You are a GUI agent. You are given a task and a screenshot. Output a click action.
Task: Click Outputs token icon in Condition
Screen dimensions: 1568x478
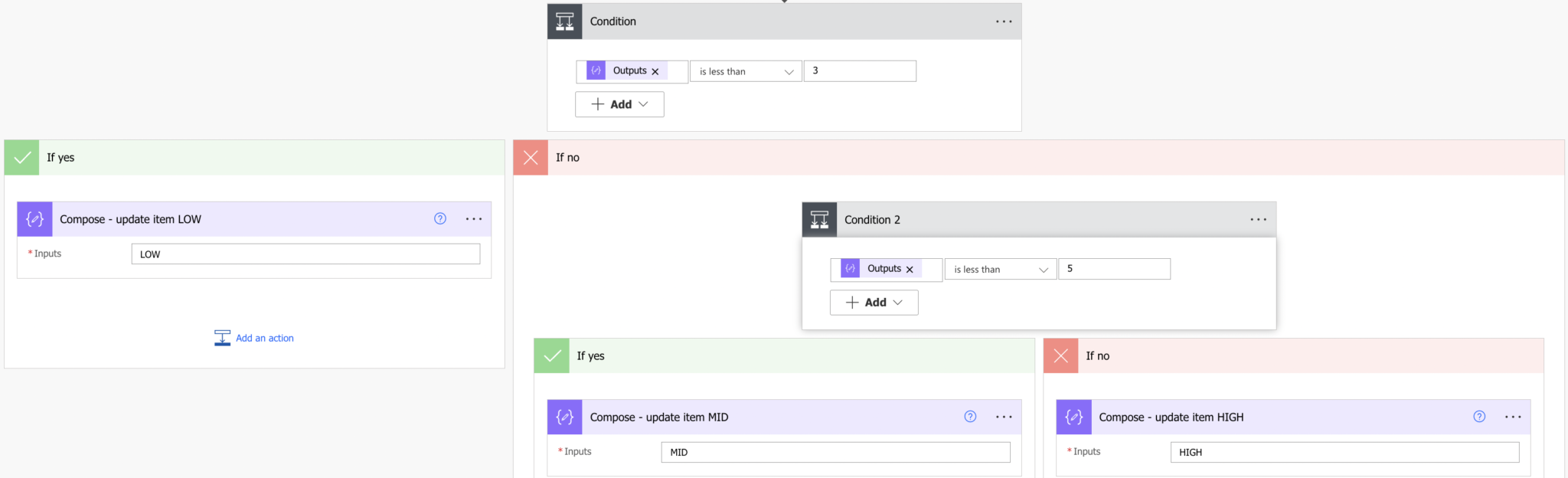[596, 70]
